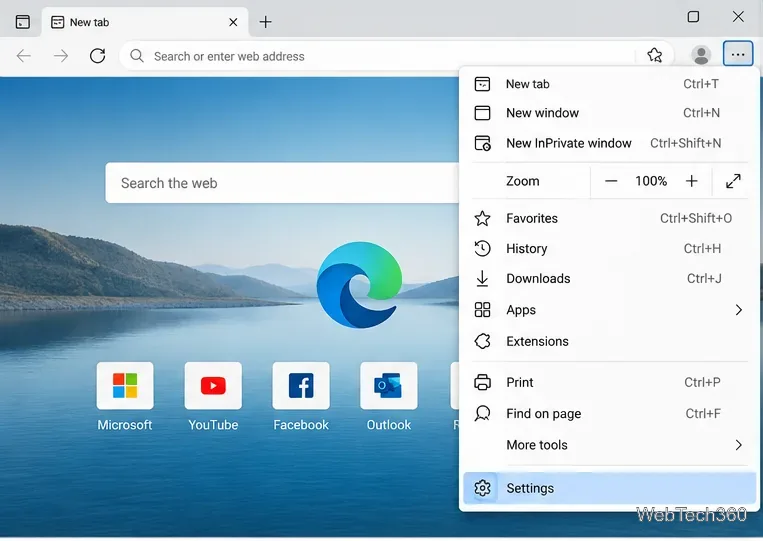Click the YouTube label under tile
The height and width of the screenshot is (541, 763).
[x=213, y=425]
